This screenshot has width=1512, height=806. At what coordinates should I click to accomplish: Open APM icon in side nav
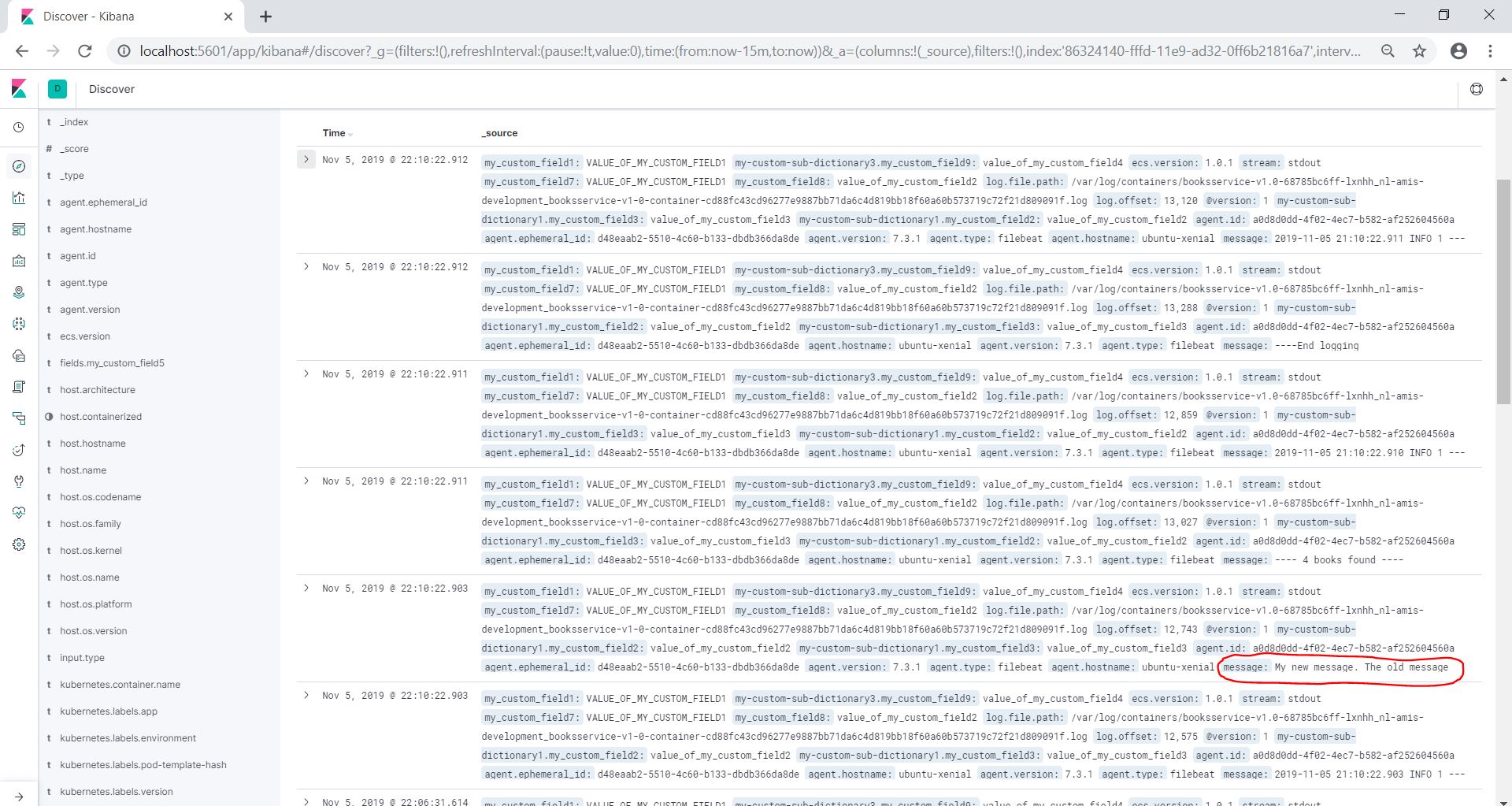coord(19,418)
